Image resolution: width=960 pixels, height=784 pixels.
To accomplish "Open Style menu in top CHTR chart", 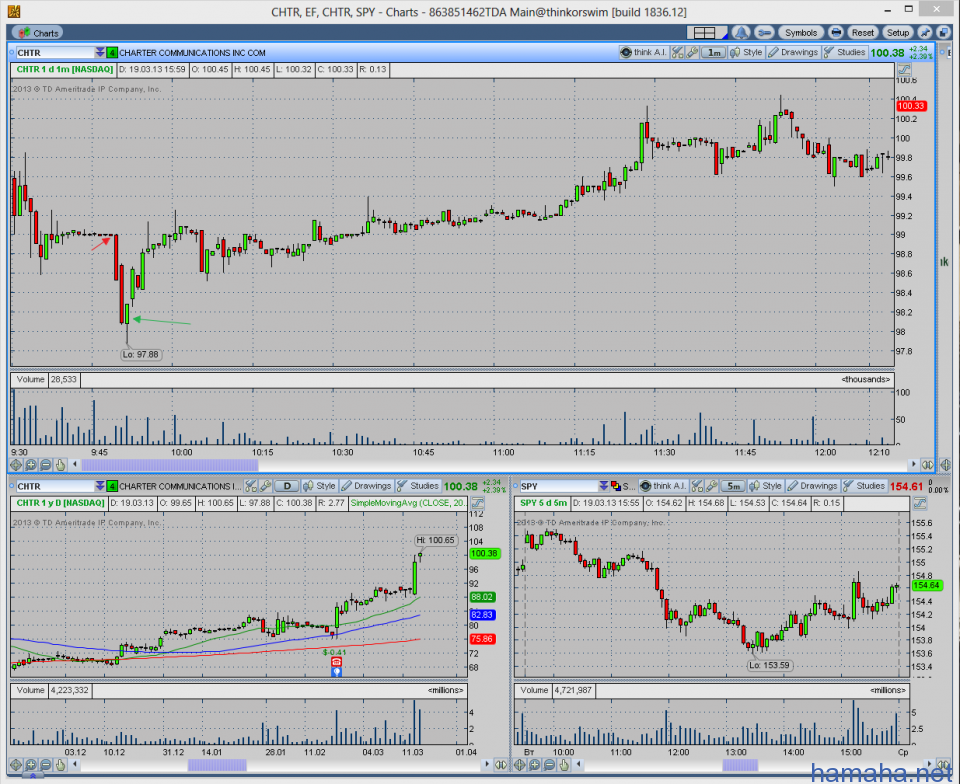I will coord(747,53).
